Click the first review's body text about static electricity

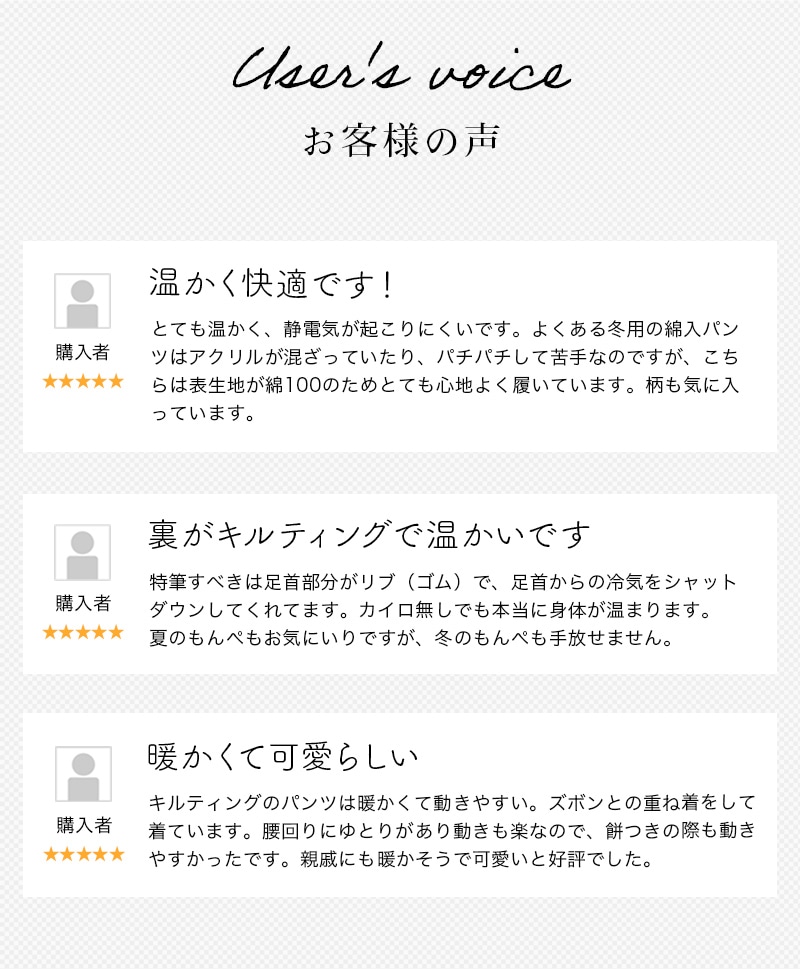tap(446, 371)
